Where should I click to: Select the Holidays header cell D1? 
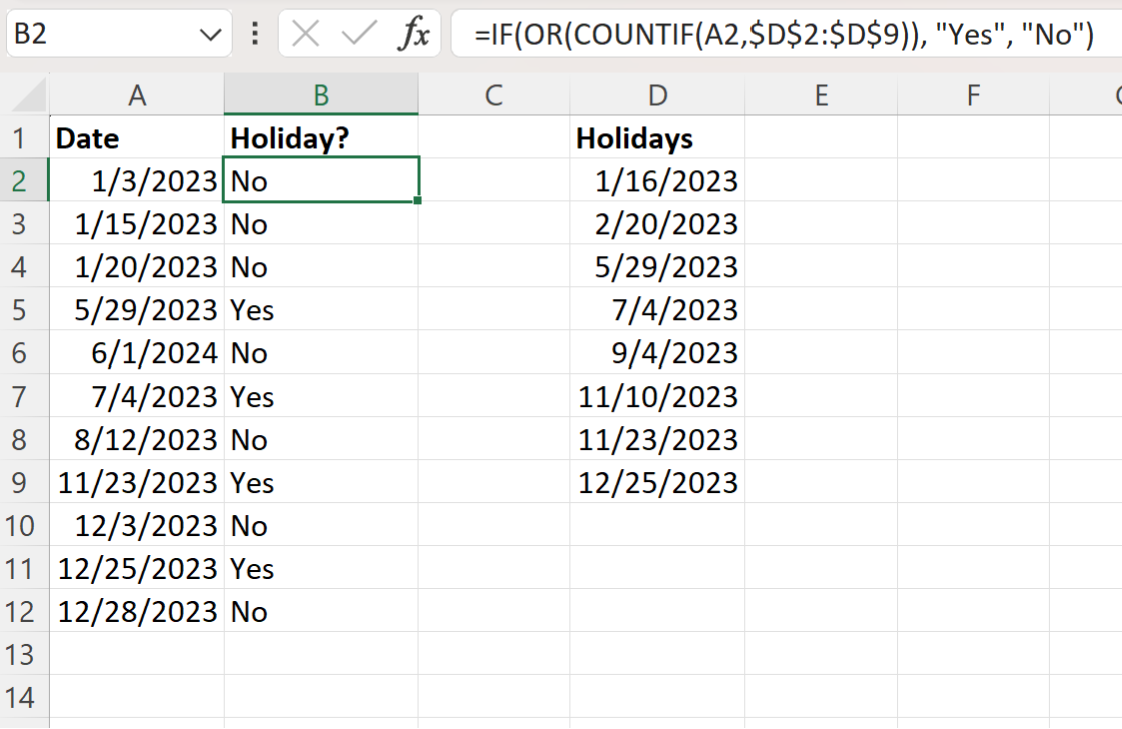(657, 138)
